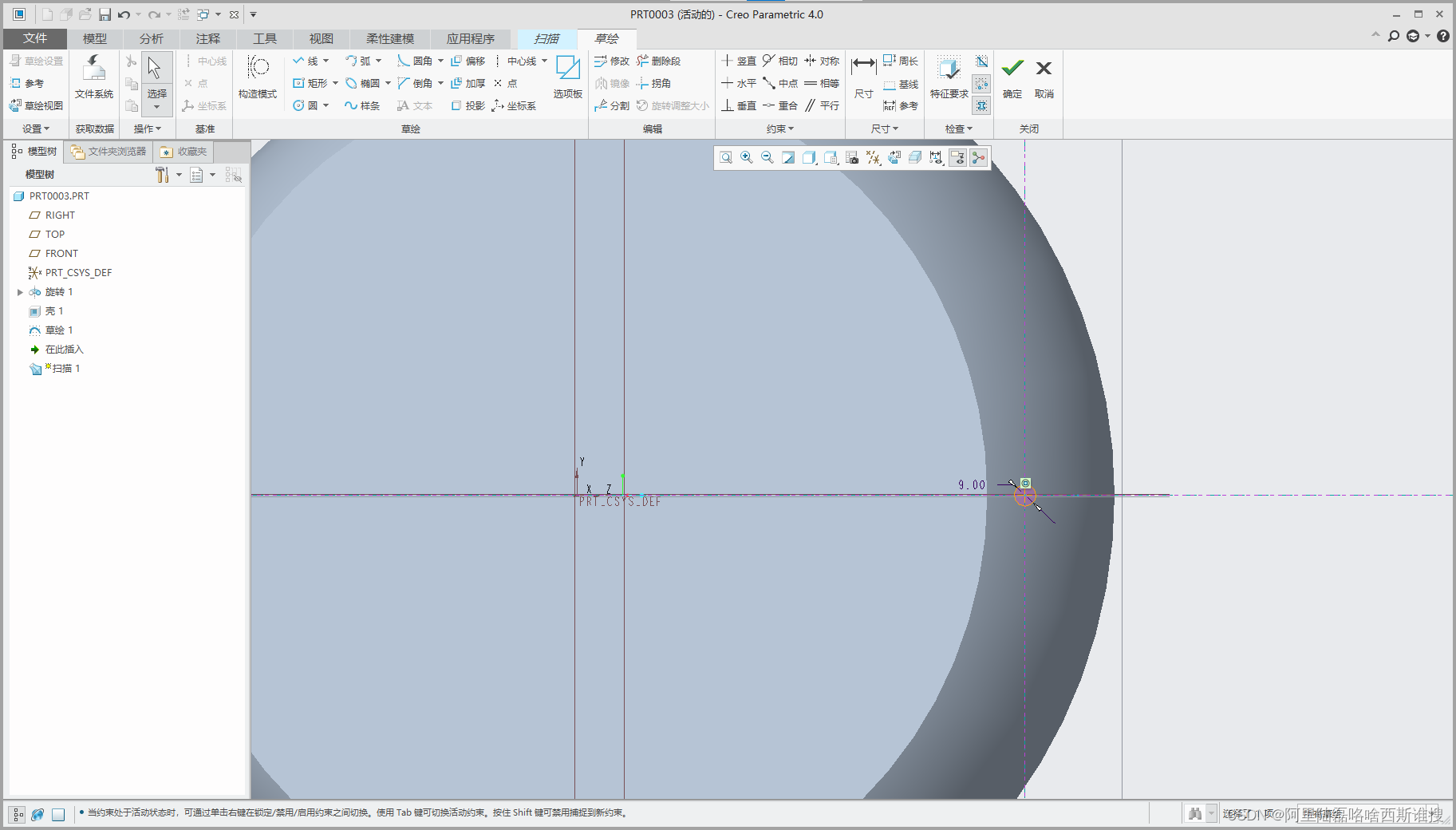The height and width of the screenshot is (830, 1456).
Task: Click the 特征要求 (Feature Requirements) icon
Action: point(949,77)
